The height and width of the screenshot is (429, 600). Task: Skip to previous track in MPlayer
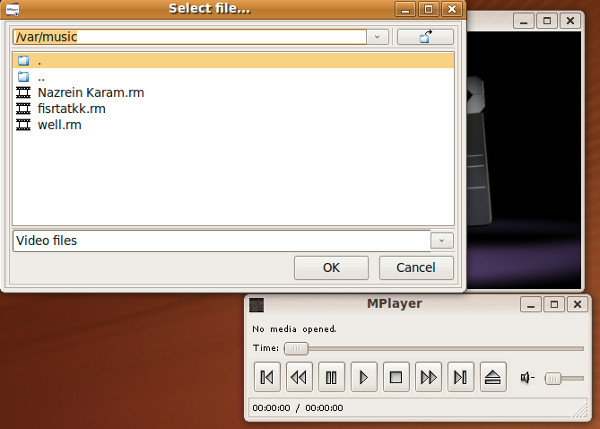click(x=267, y=377)
